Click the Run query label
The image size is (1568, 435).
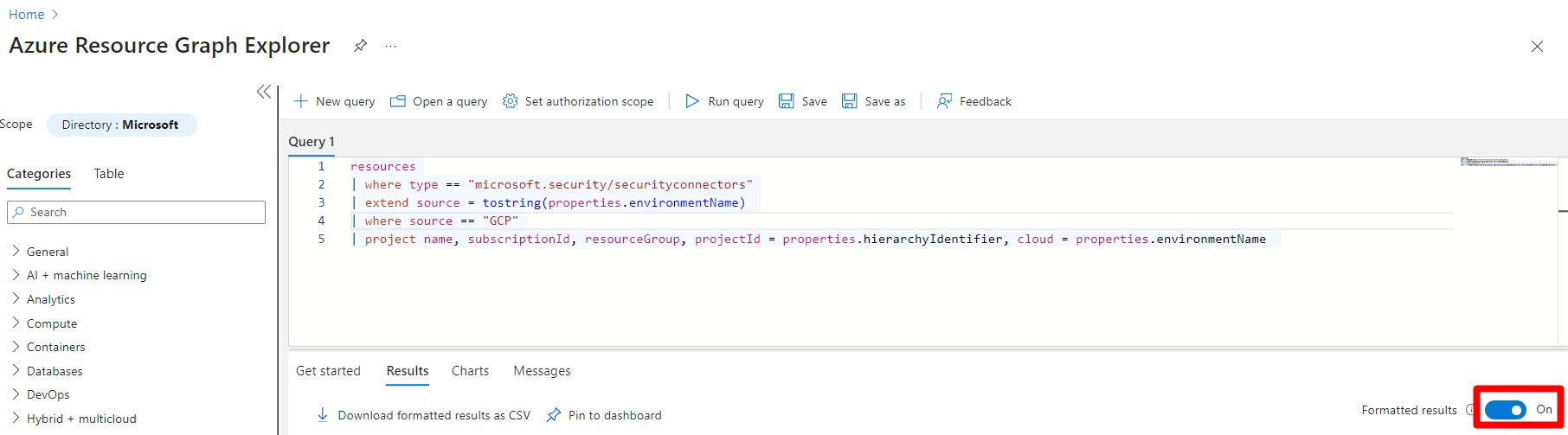tap(736, 101)
